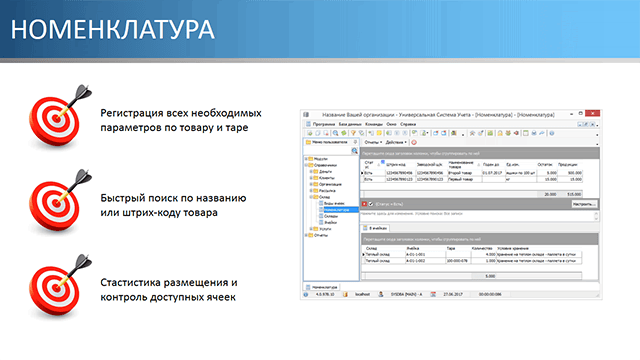Click the filter condition text box
This screenshot has width=640, height=360.
(x=477, y=216)
